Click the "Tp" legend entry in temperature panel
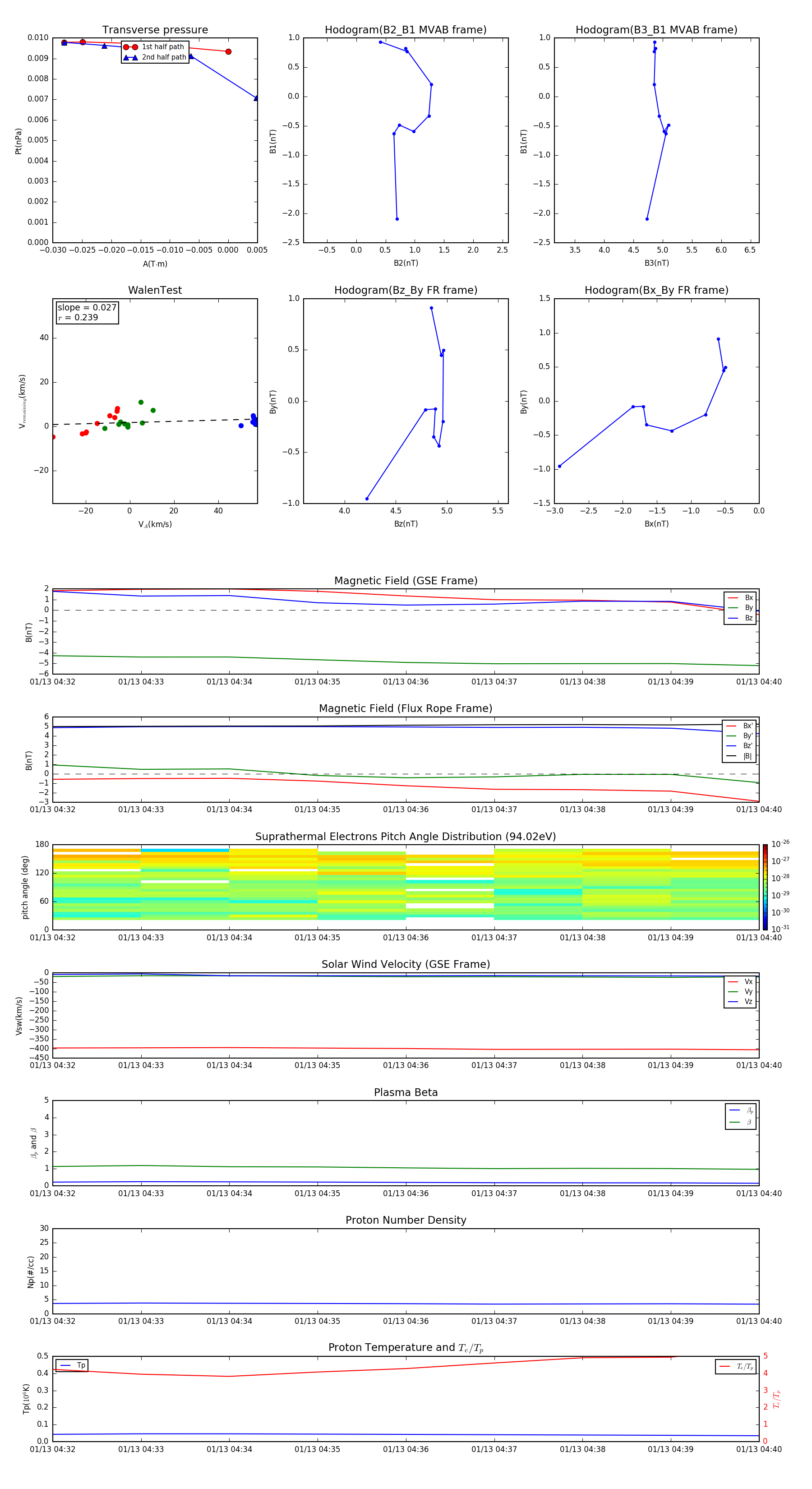Screen dimensions: 812x1489 tap(73, 1366)
